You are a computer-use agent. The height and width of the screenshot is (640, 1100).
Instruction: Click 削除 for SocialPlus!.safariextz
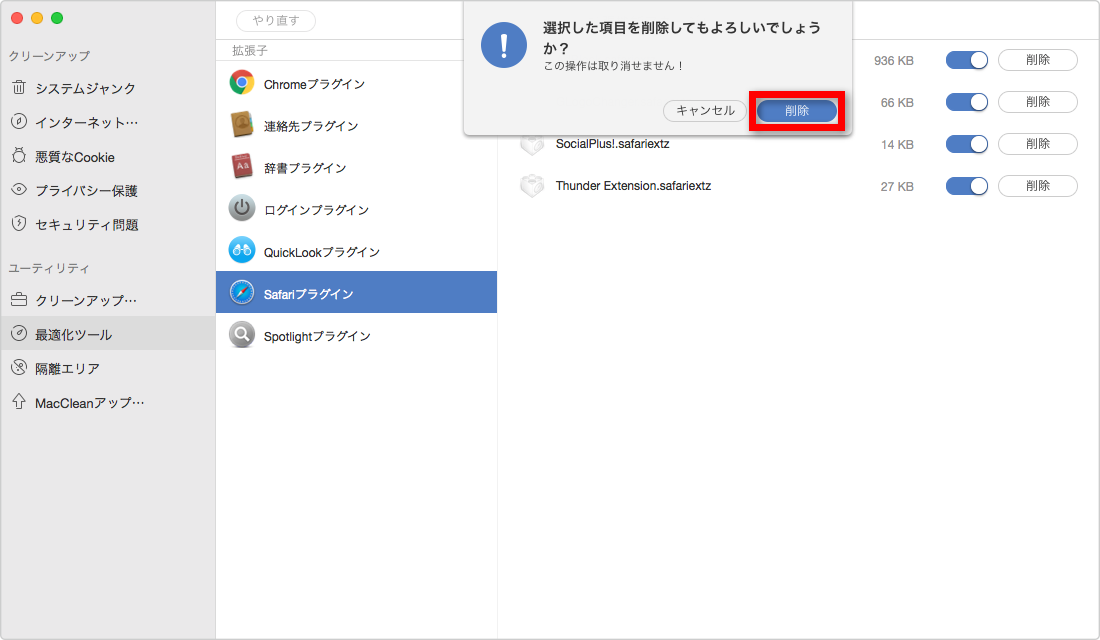(x=1038, y=144)
